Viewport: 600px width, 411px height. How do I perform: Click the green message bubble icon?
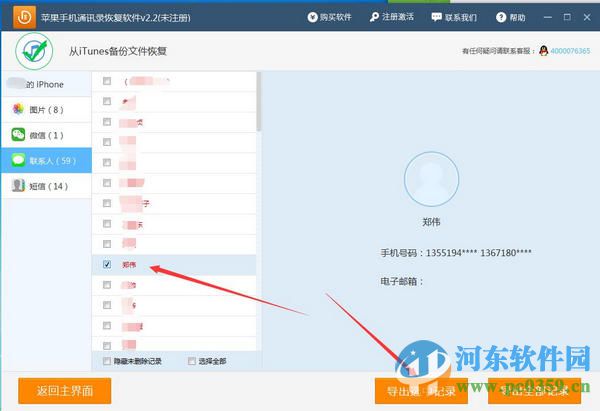click(x=18, y=160)
